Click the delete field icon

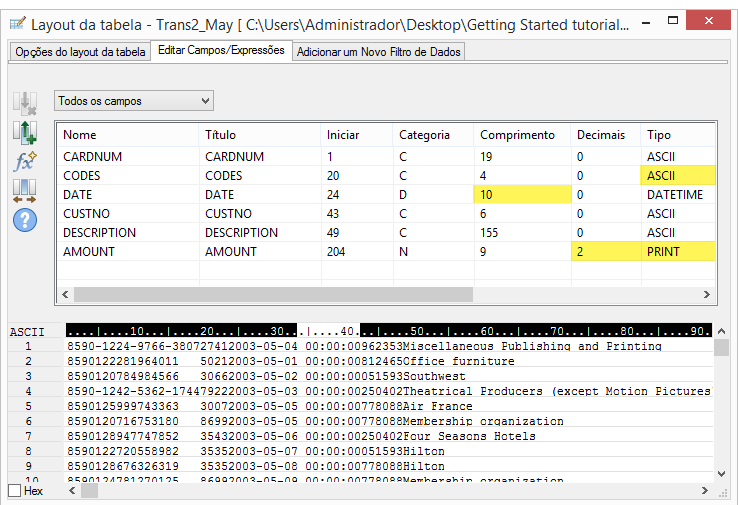click(x=24, y=102)
